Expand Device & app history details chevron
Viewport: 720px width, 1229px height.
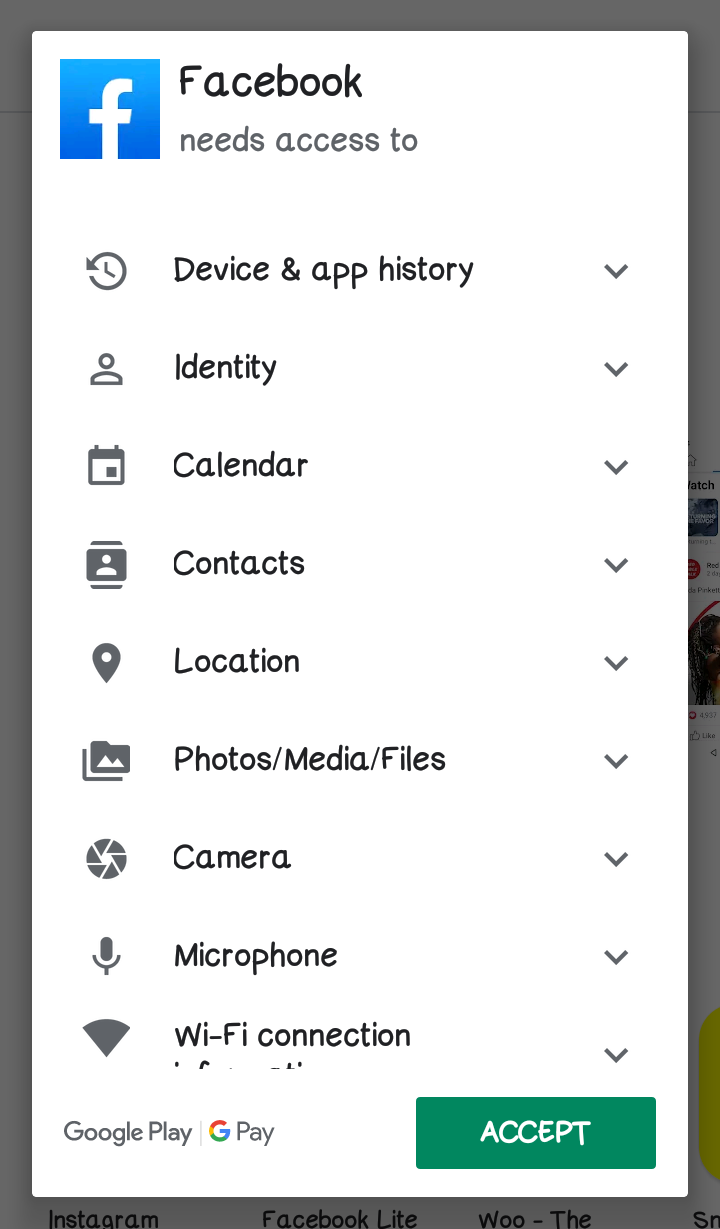tap(616, 270)
